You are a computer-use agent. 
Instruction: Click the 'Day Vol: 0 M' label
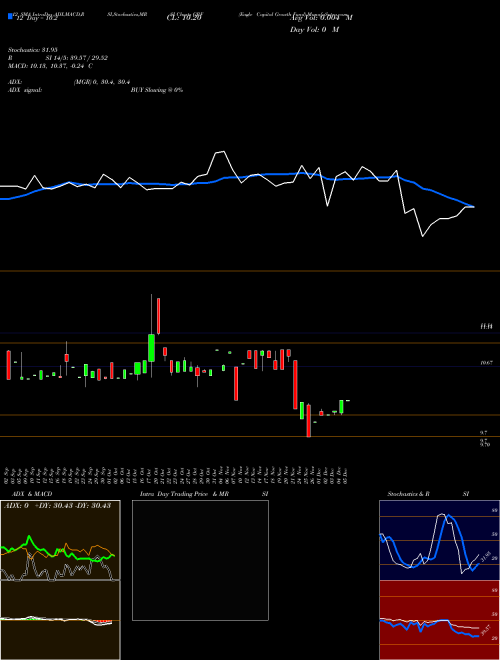[314, 30]
